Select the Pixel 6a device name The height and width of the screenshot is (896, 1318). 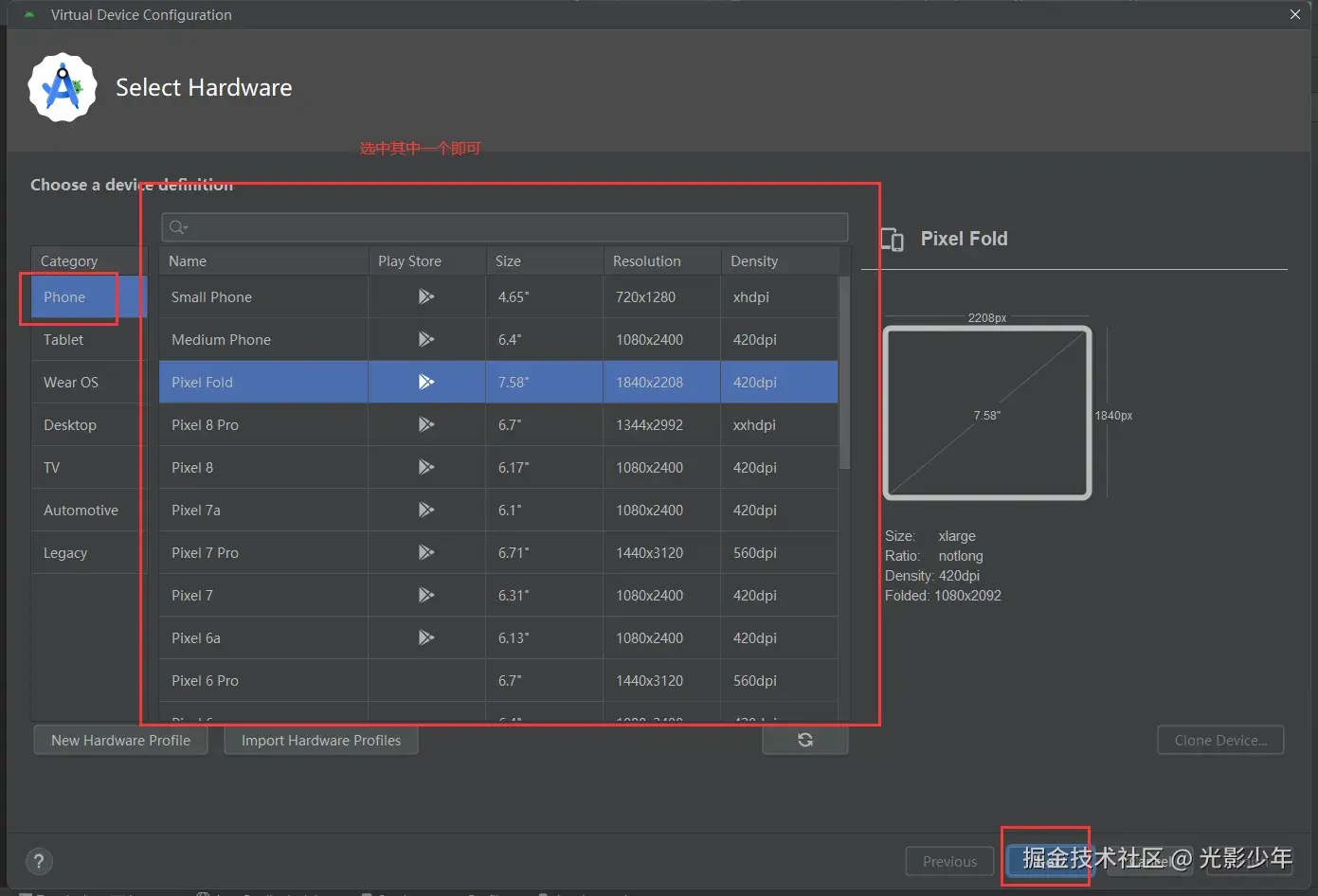[x=196, y=637]
